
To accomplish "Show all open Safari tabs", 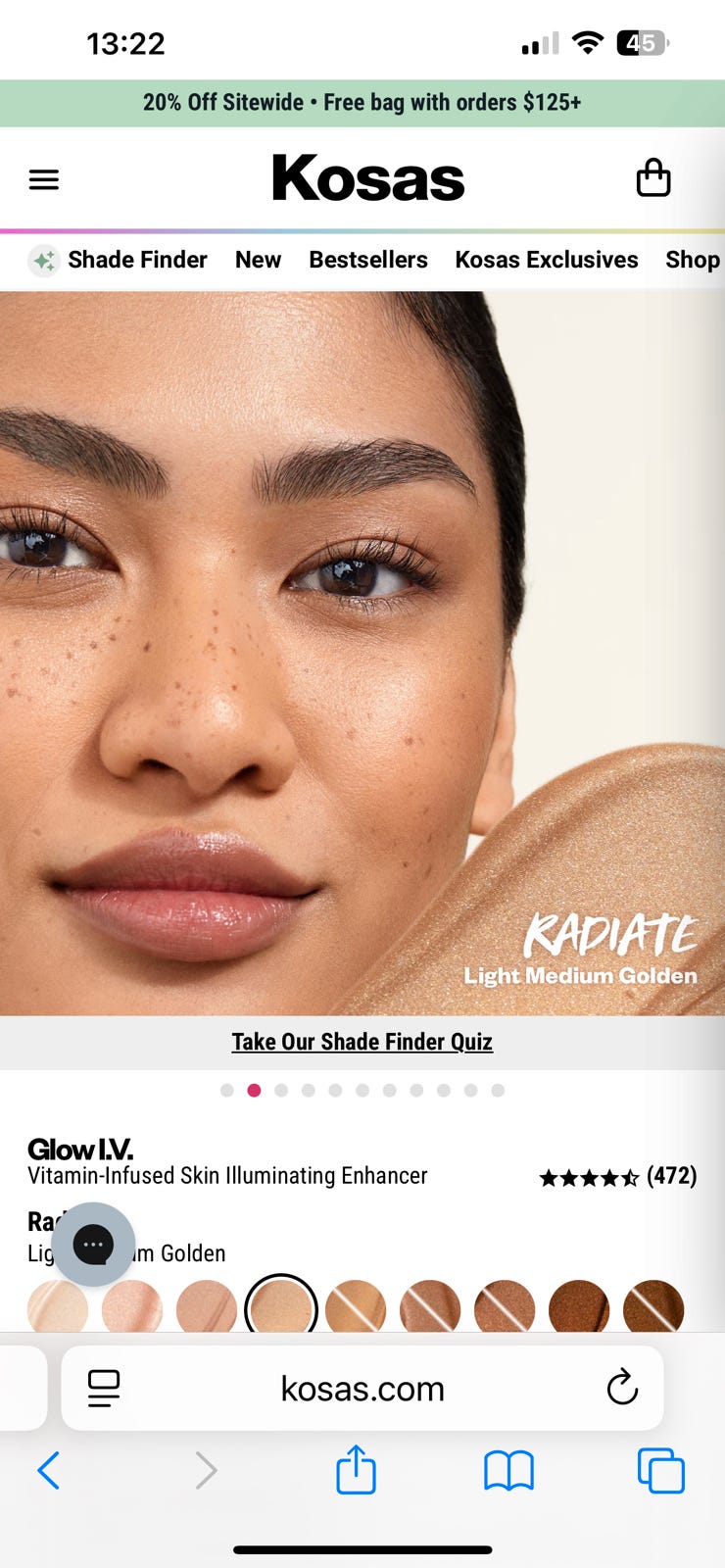I will click(x=661, y=1471).
